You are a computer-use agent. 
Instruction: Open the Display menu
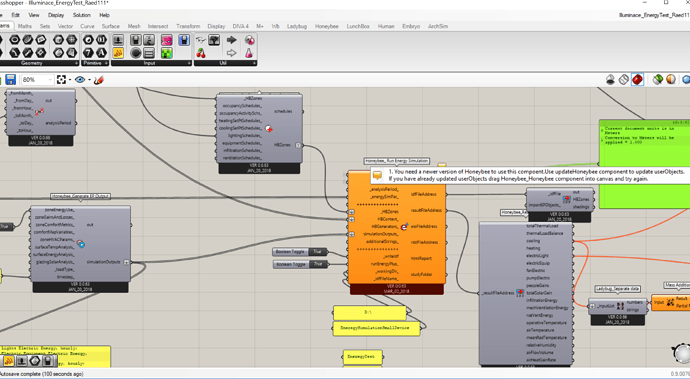pyautogui.click(x=56, y=15)
